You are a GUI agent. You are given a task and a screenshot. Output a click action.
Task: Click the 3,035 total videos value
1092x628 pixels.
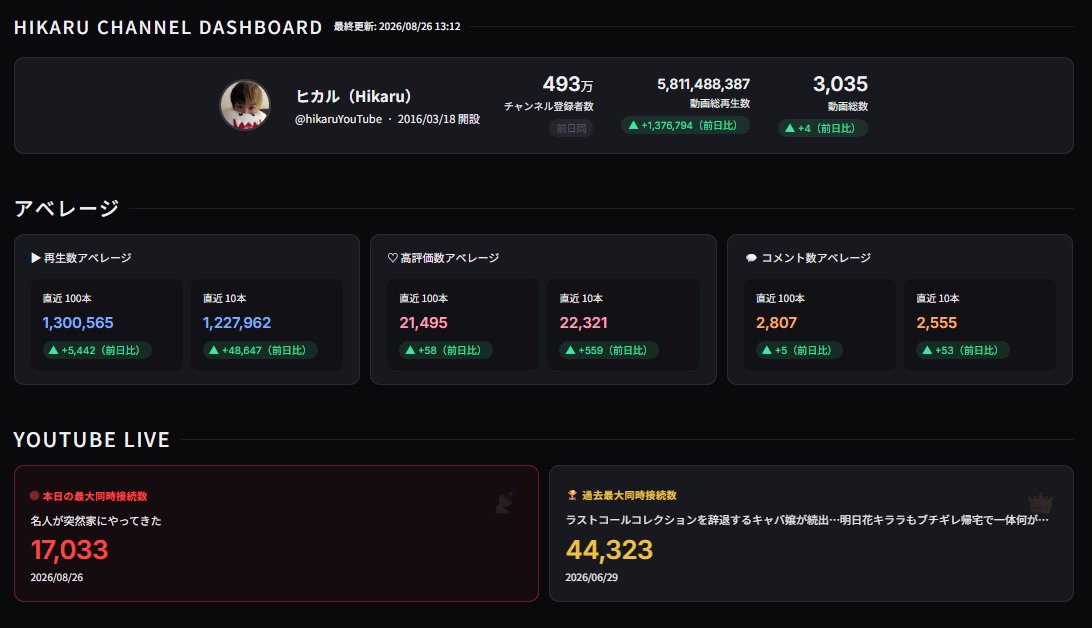(x=840, y=84)
